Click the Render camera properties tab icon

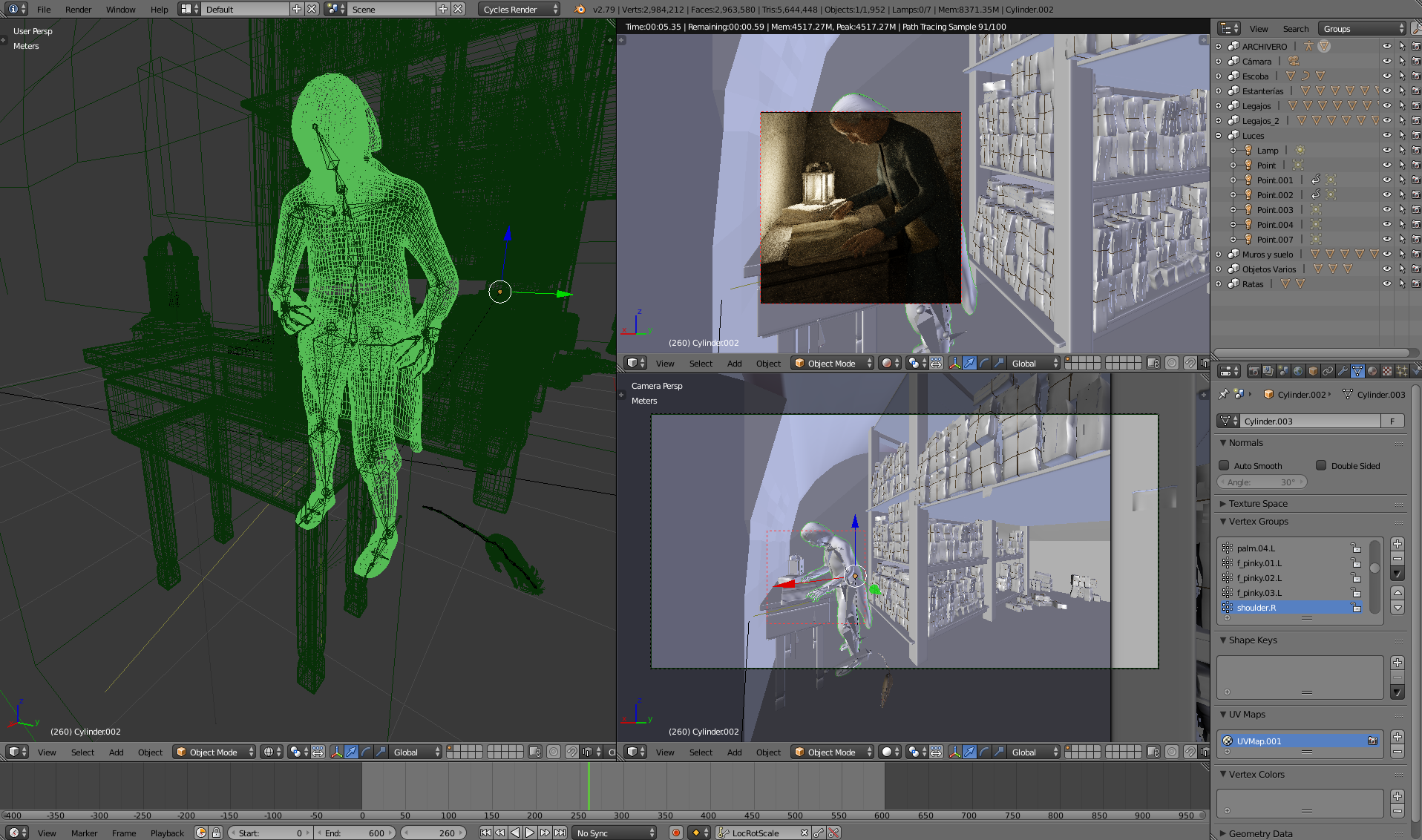(x=1254, y=371)
